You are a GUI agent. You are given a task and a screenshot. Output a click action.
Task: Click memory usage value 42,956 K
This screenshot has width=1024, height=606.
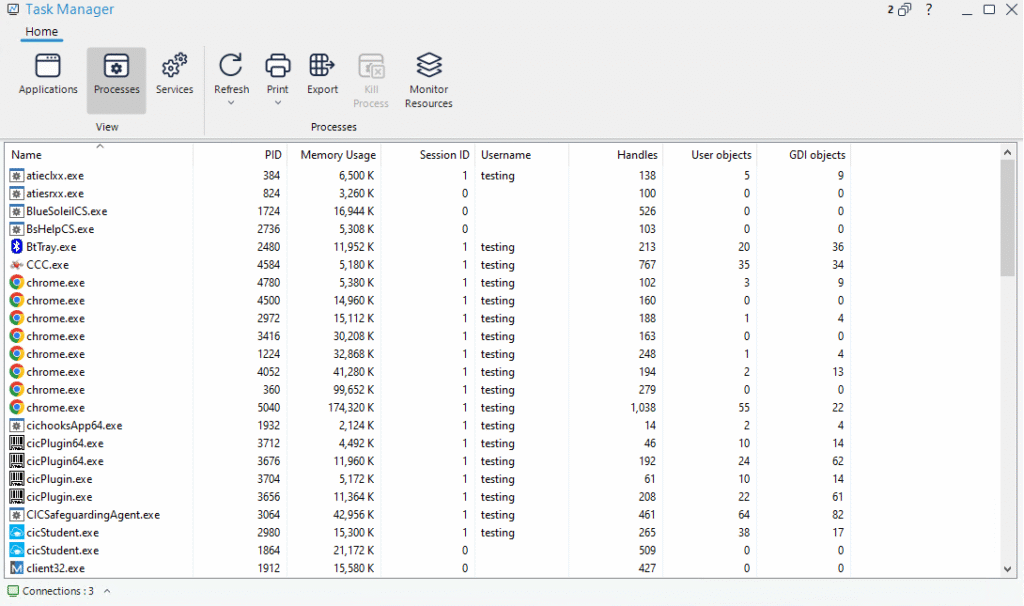coord(353,515)
